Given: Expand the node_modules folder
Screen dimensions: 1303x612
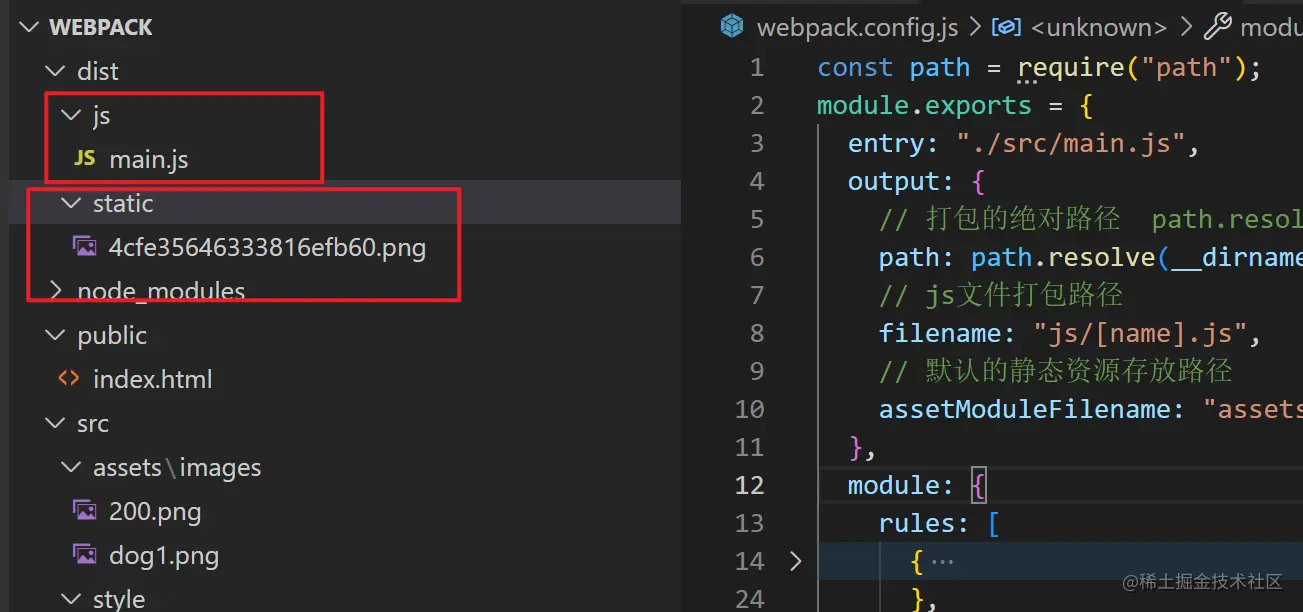Looking at the screenshot, I should [54, 291].
